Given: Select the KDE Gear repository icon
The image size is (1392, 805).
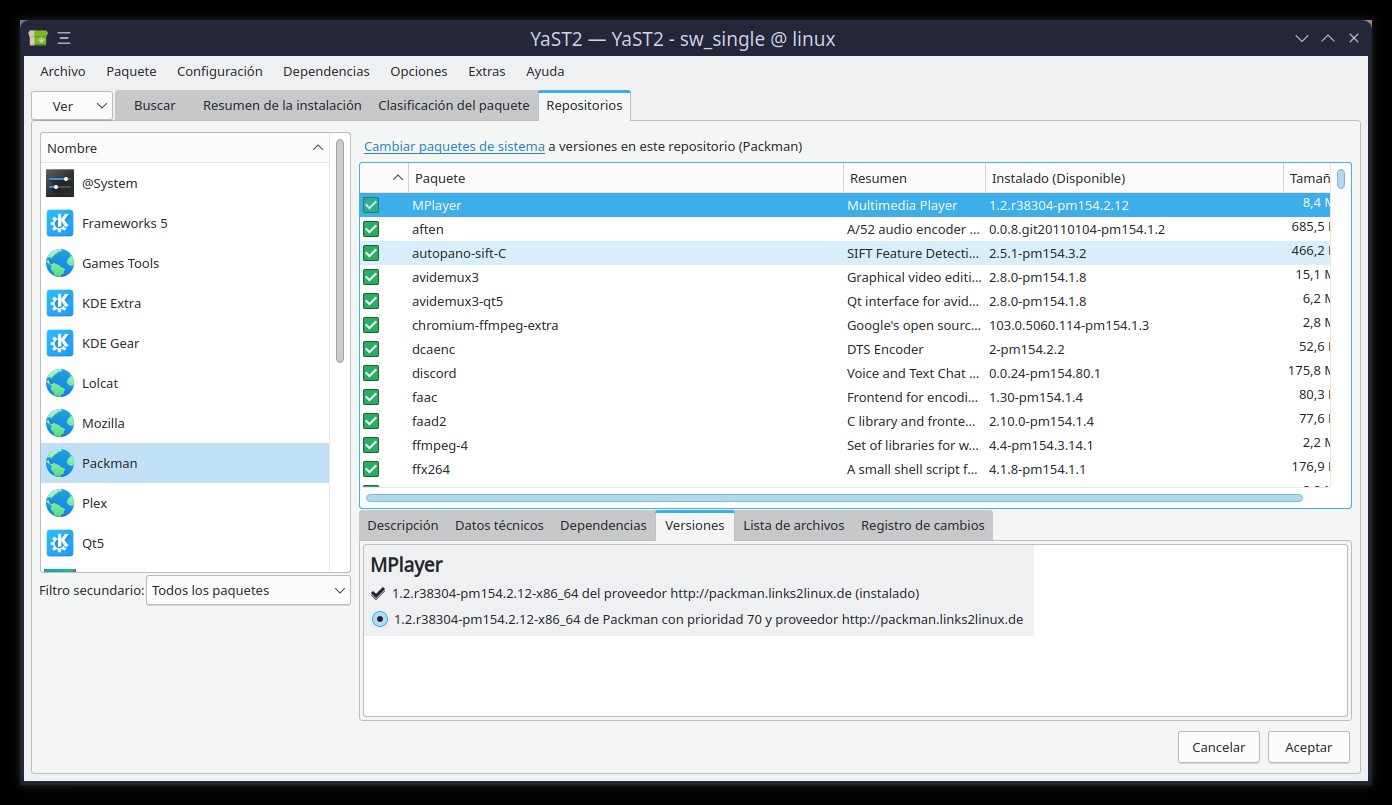Looking at the screenshot, I should [60, 343].
